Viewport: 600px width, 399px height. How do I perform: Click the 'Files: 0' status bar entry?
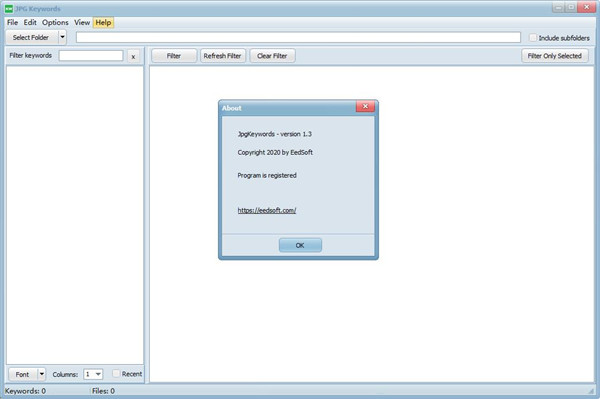pos(103,391)
